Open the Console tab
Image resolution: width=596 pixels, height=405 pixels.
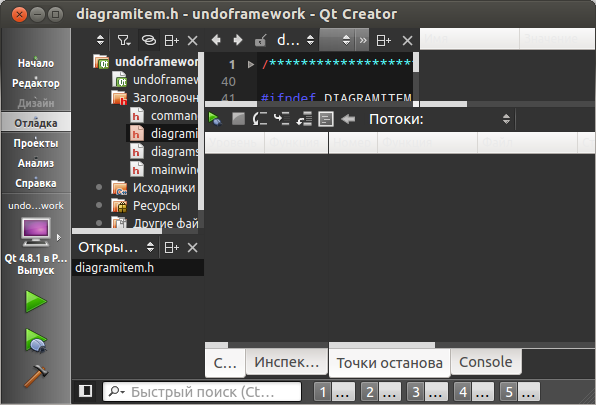pyautogui.click(x=486, y=362)
